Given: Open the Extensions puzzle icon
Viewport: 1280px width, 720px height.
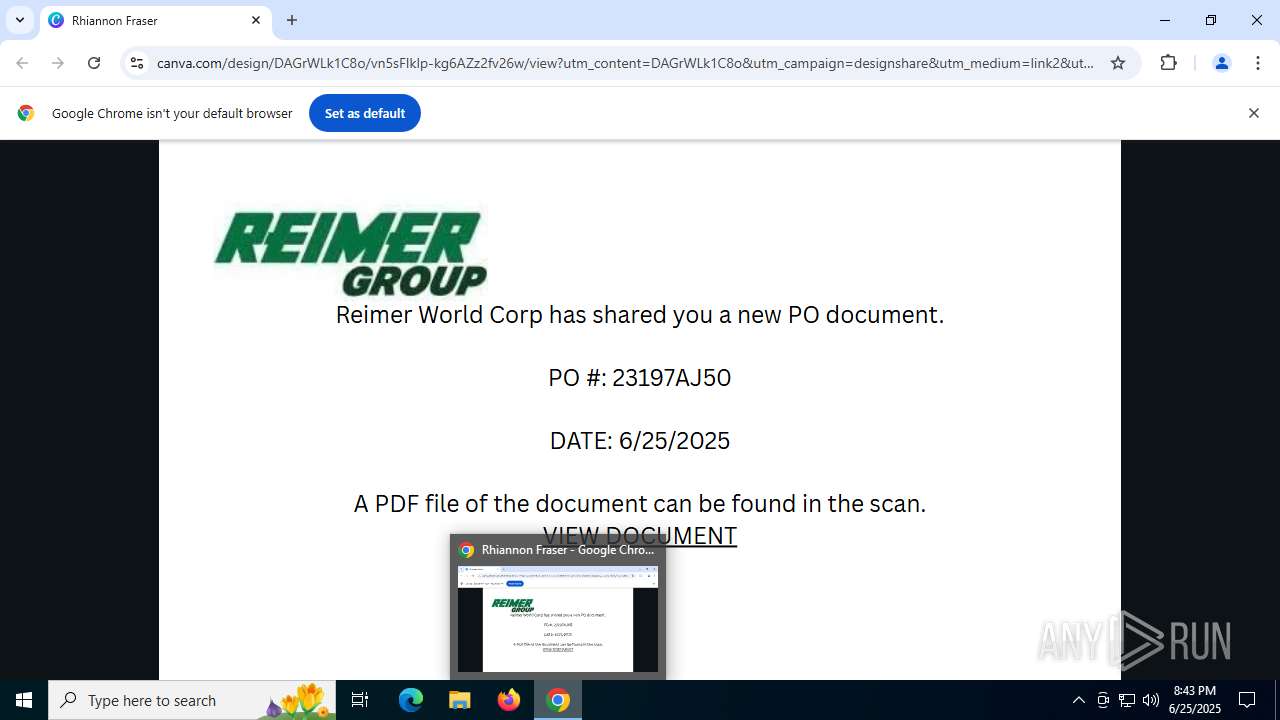Looking at the screenshot, I should coord(1168,63).
